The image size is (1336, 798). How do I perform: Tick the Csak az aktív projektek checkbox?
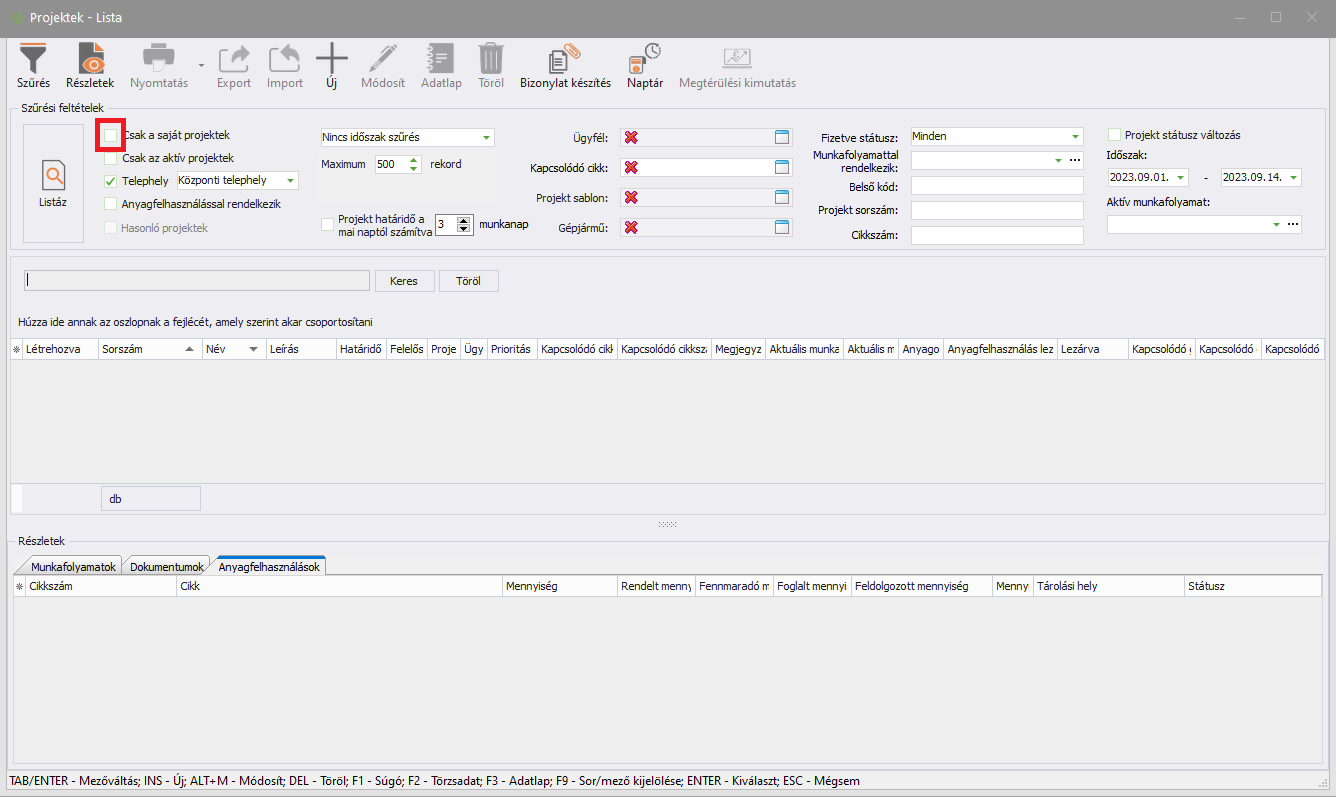coord(111,158)
